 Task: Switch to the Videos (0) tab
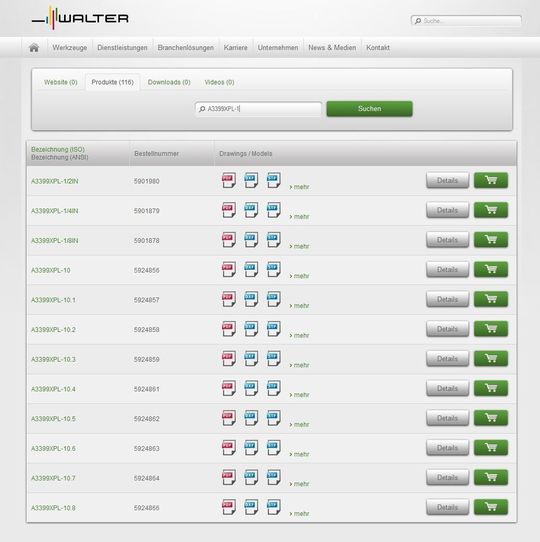pyautogui.click(x=219, y=82)
